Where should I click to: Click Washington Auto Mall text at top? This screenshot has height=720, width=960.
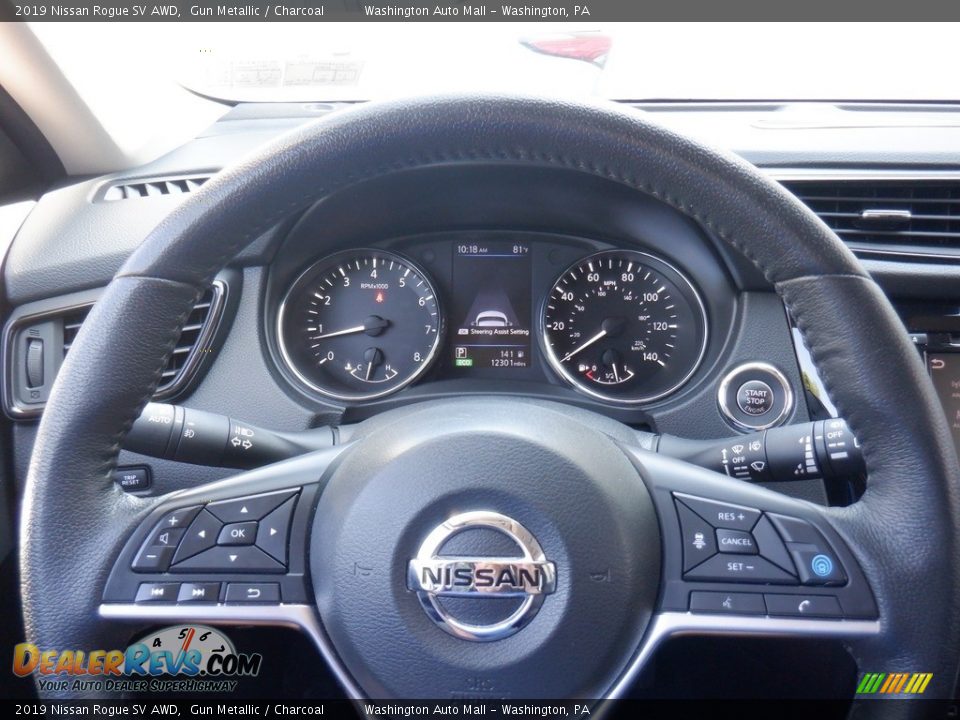coord(425,10)
